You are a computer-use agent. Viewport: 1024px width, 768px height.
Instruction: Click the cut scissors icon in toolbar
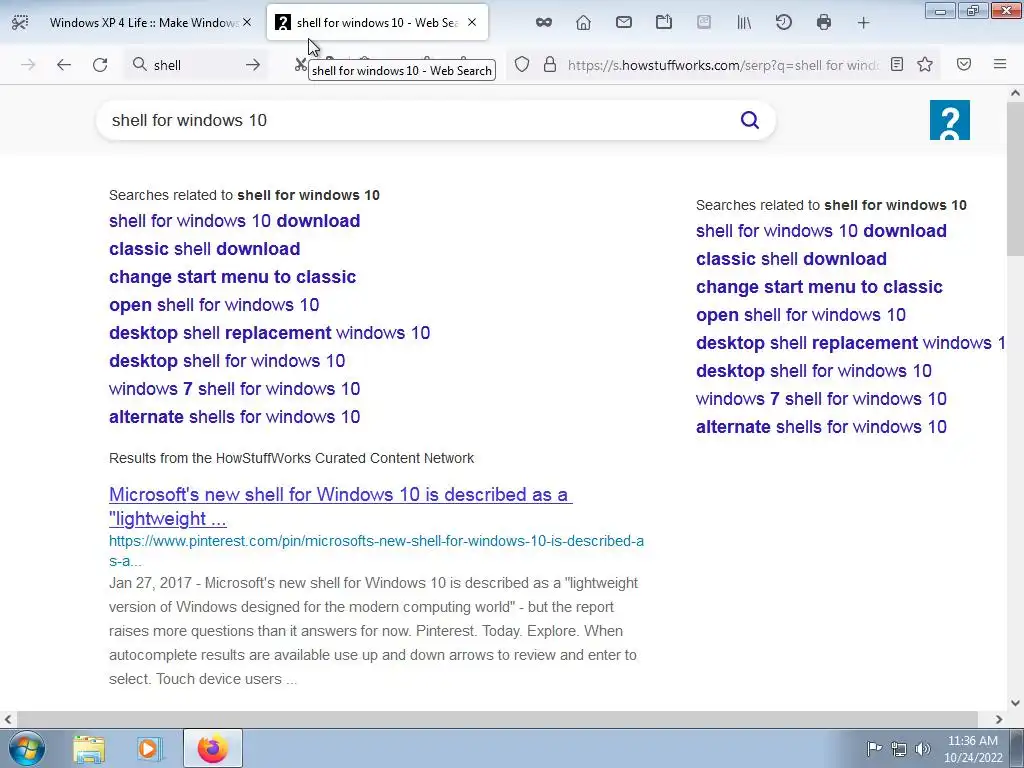tap(300, 65)
